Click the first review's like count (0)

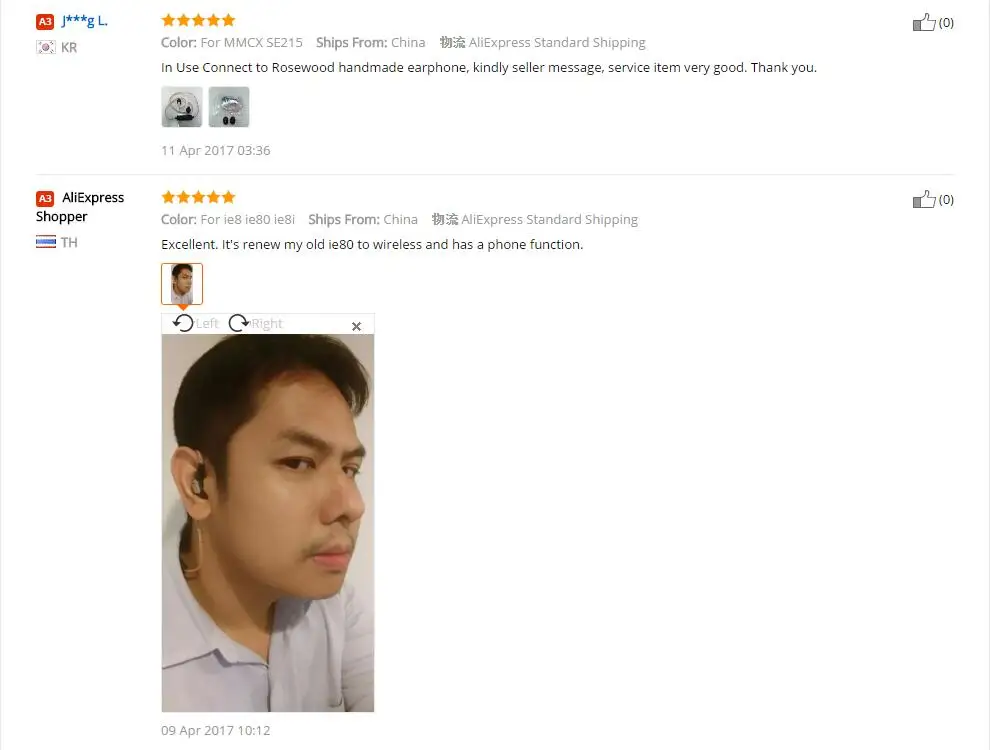(946, 23)
